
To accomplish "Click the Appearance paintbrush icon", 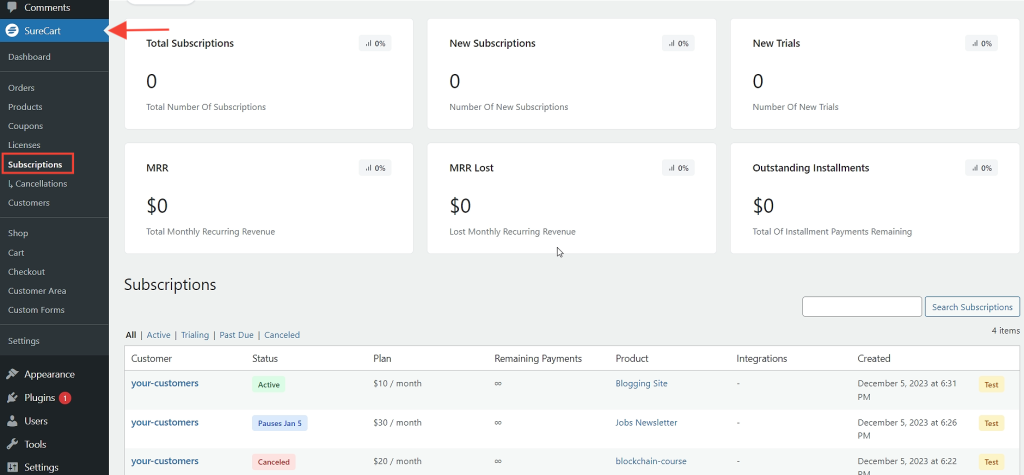I will tap(12, 374).
